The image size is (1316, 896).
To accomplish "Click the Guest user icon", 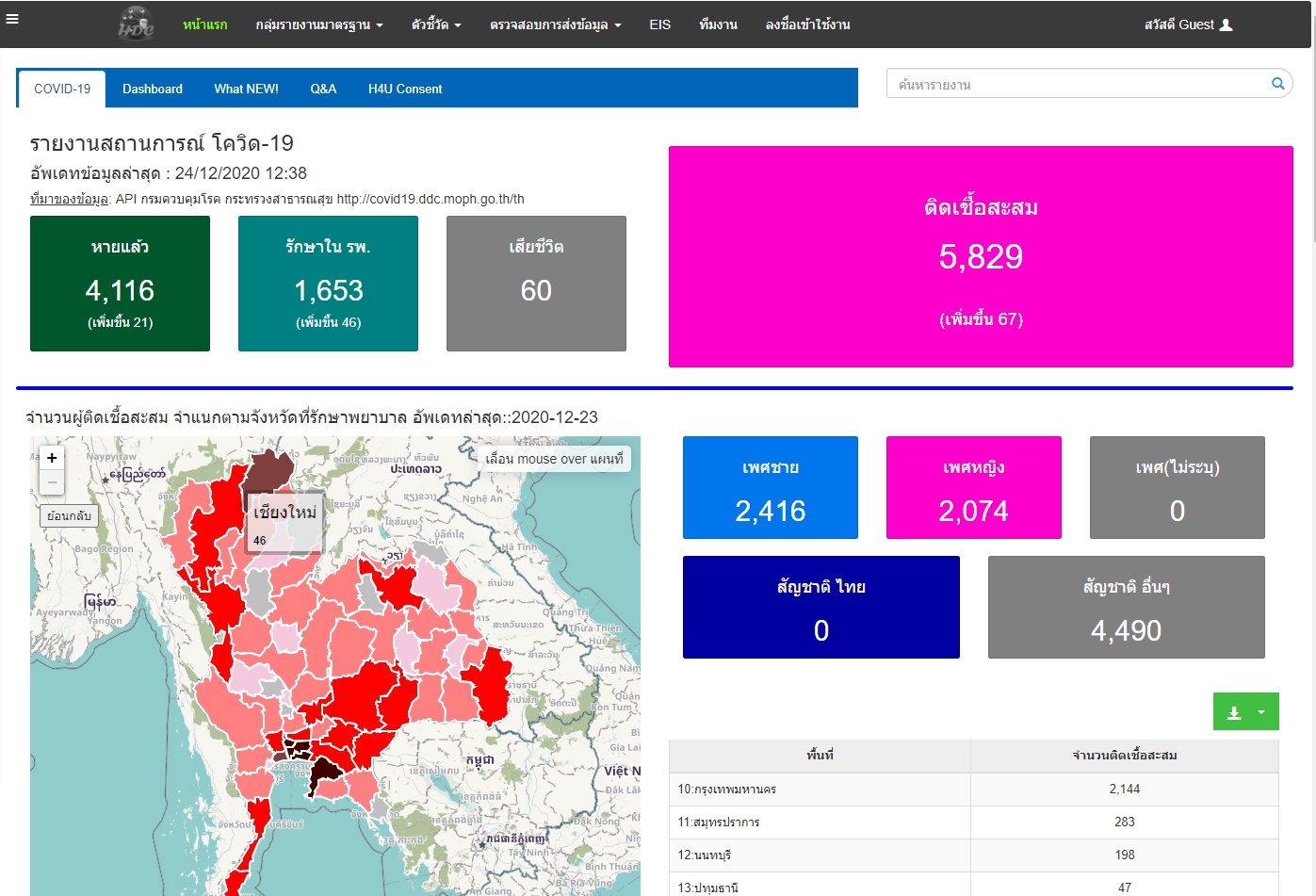I will point(1226,24).
